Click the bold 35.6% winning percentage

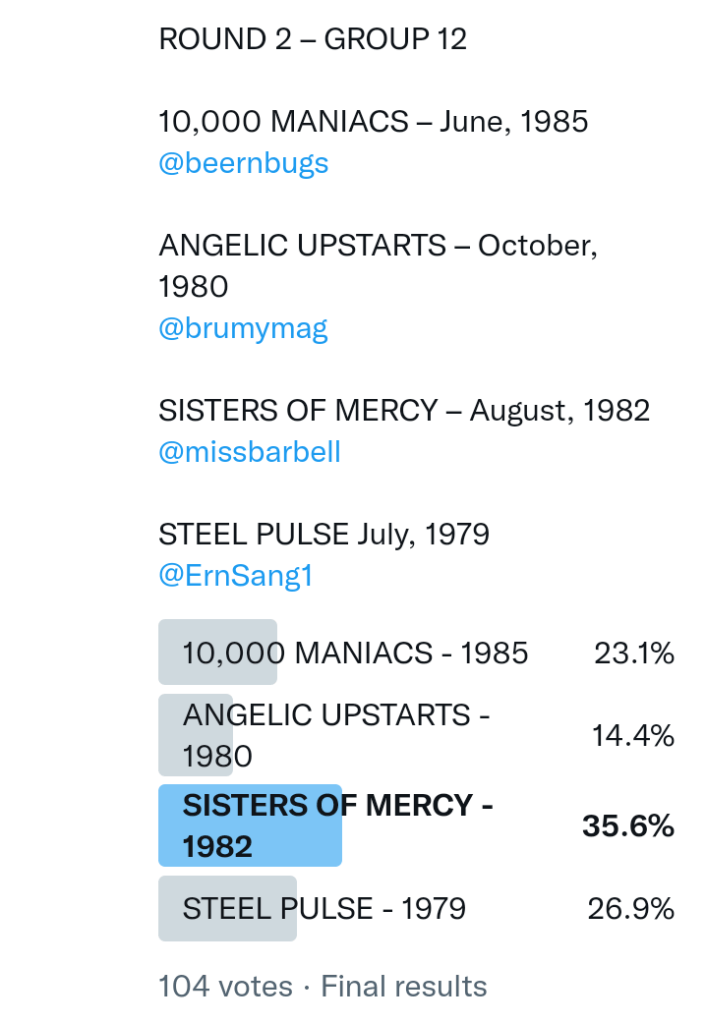click(x=628, y=827)
